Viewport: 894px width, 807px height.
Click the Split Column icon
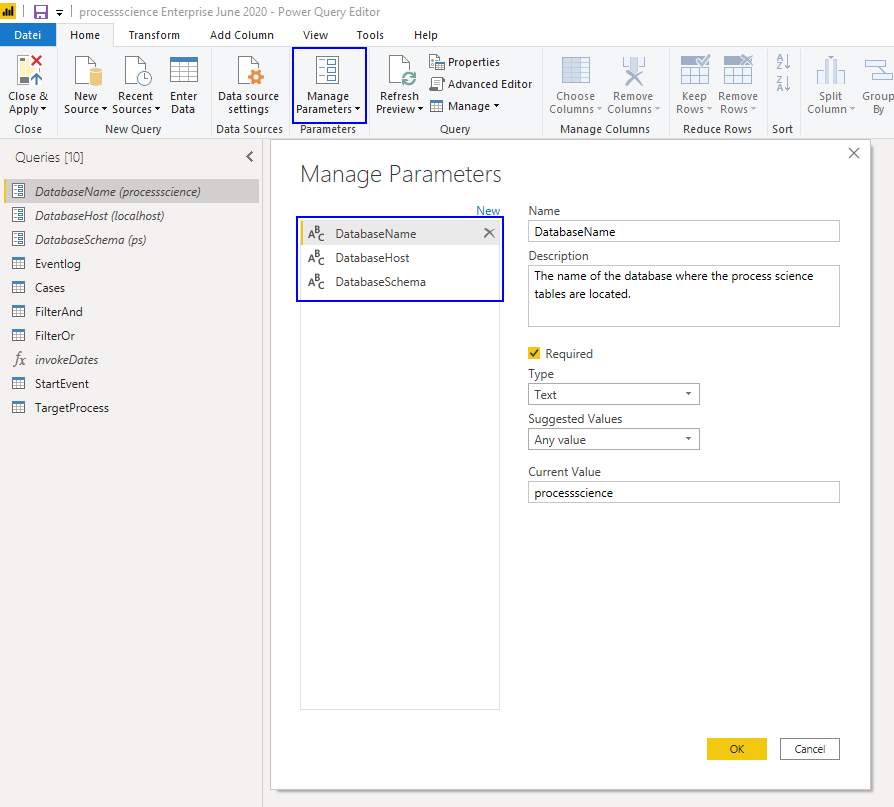click(831, 71)
